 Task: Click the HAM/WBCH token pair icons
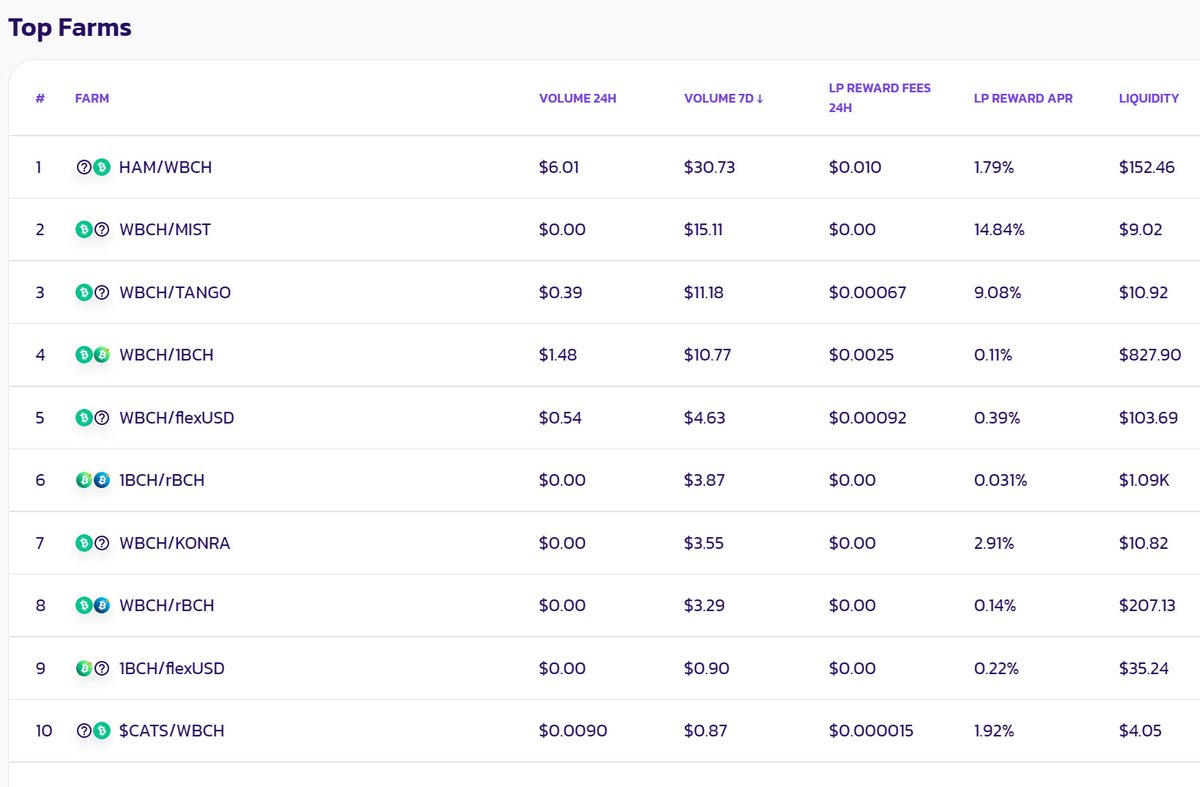93,167
